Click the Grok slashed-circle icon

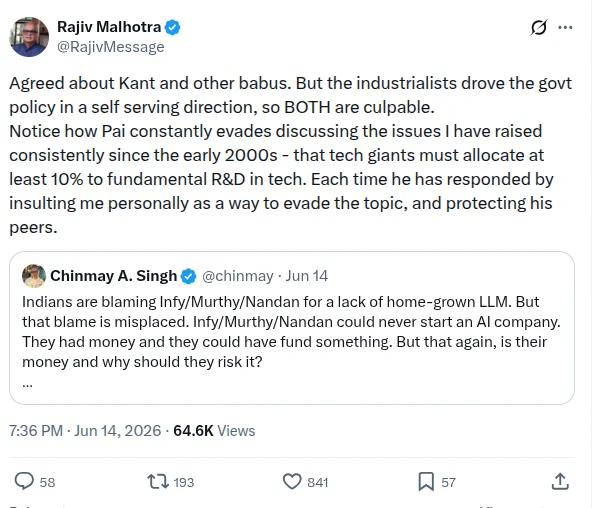(539, 27)
